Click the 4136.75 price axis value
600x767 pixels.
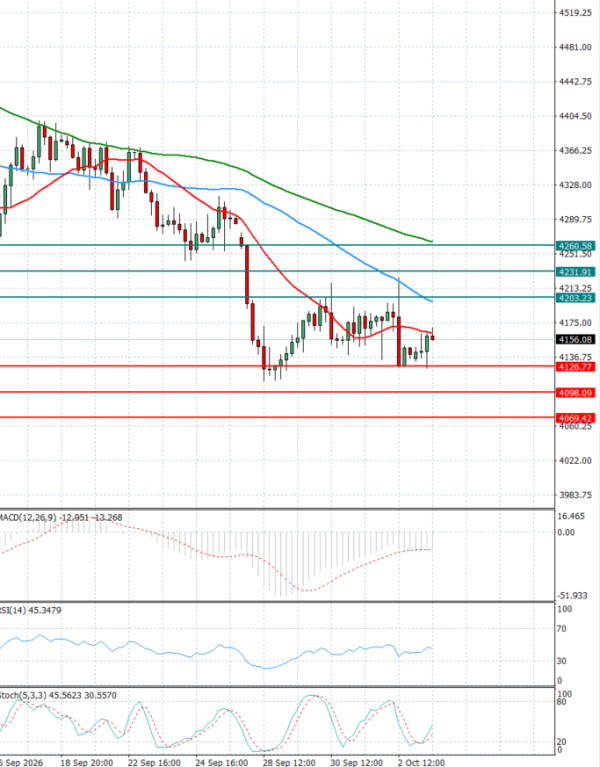[575, 358]
